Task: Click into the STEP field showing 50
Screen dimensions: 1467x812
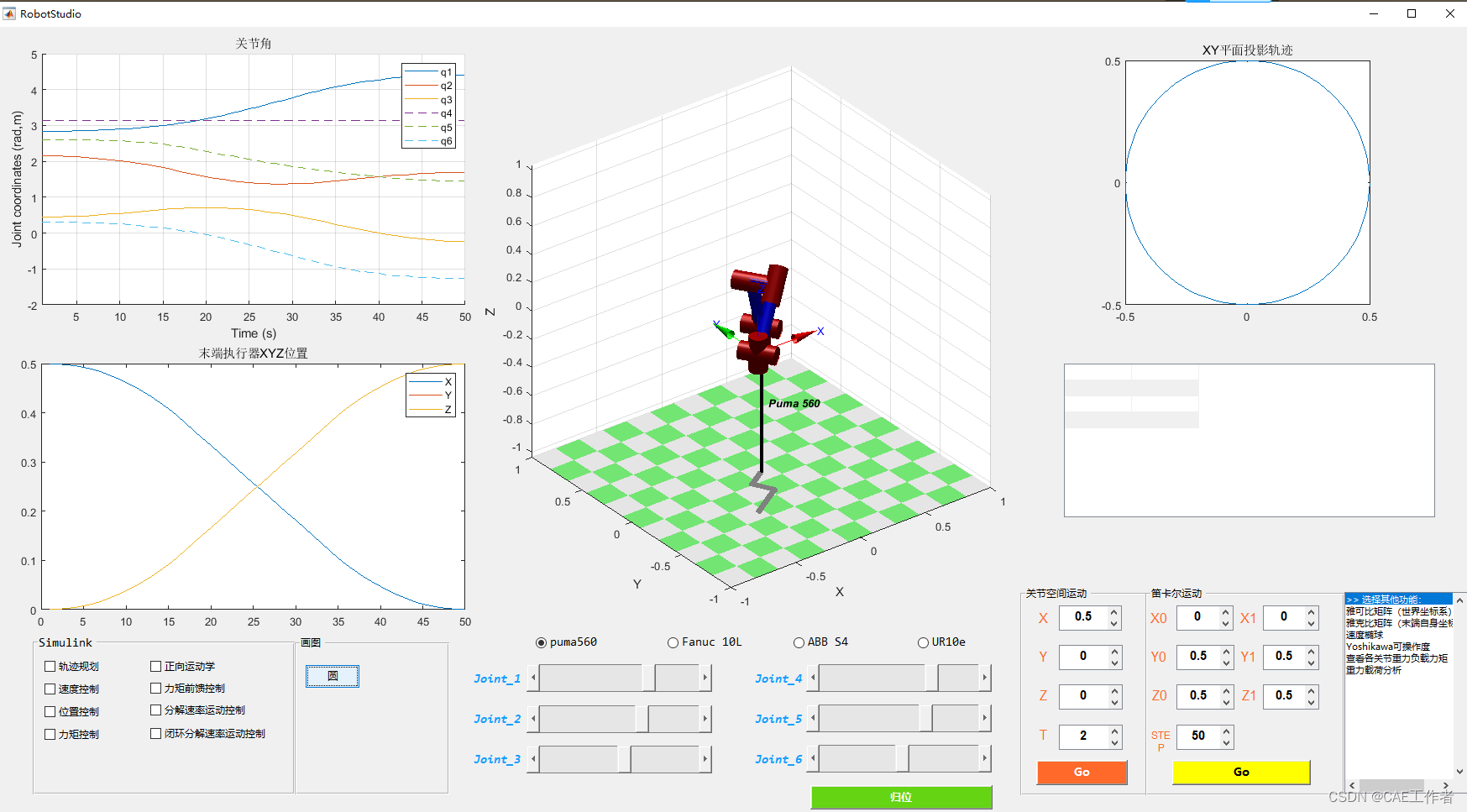Action: coord(1198,736)
